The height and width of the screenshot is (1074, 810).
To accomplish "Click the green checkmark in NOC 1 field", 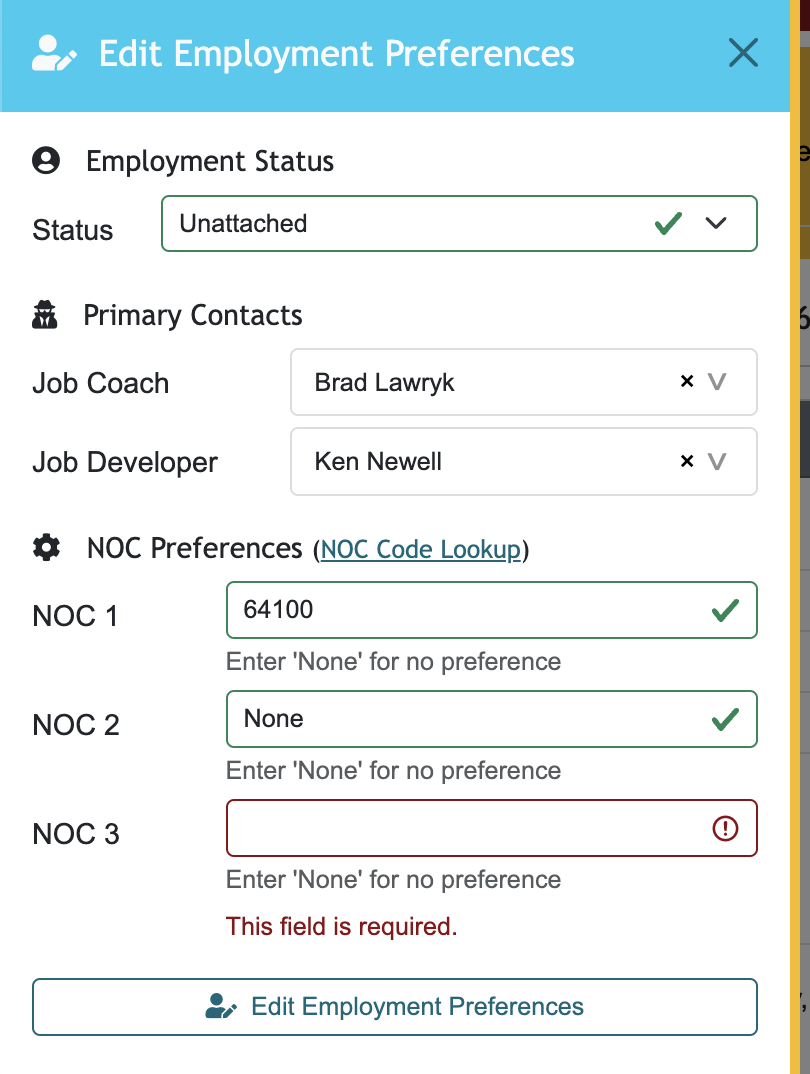I will (725, 610).
